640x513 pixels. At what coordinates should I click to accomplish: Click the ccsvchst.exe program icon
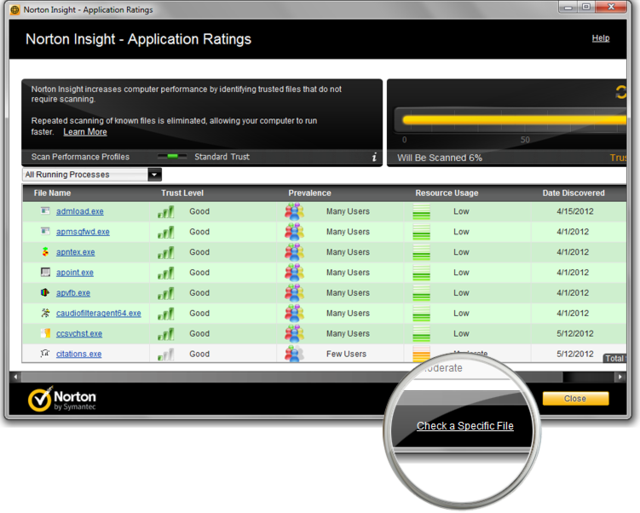coord(45,333)
